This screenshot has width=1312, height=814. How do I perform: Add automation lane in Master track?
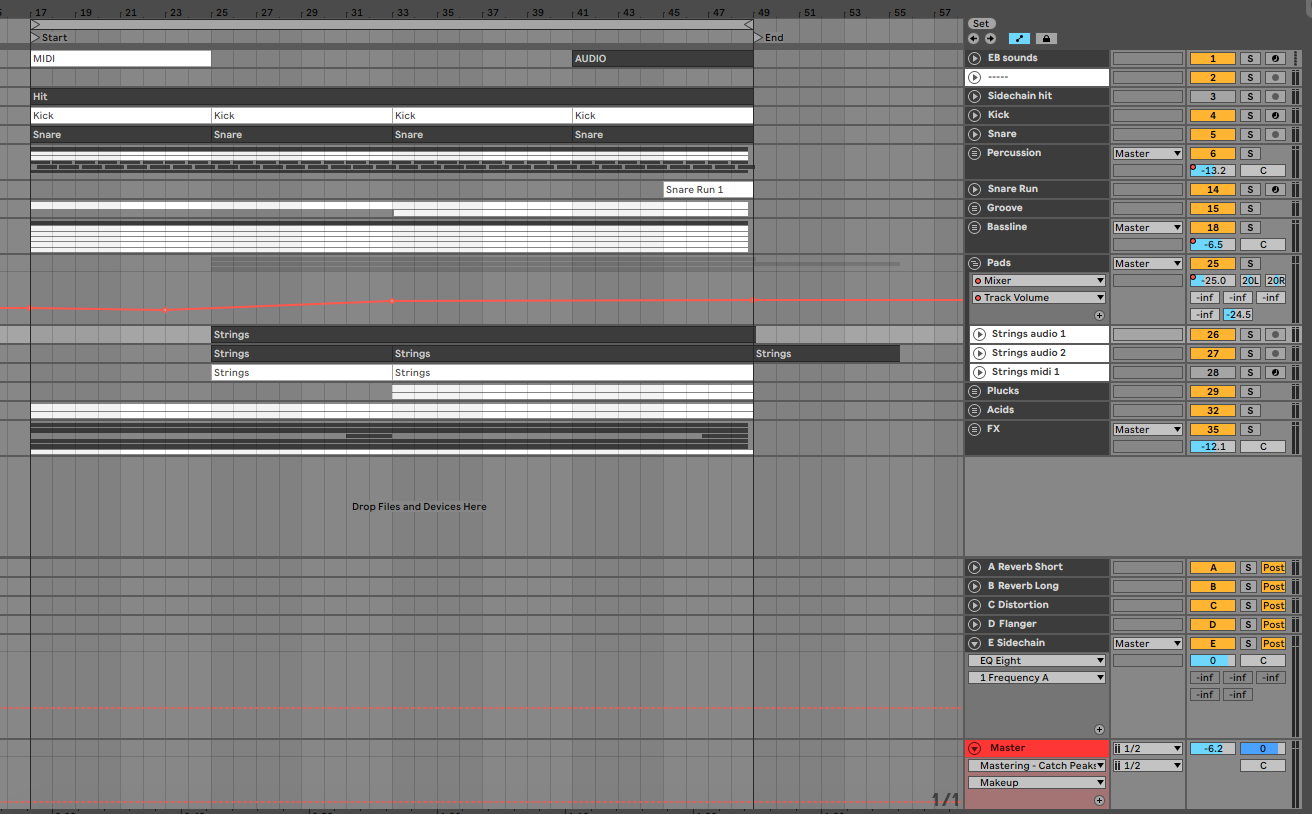[x=1099, y=800]
